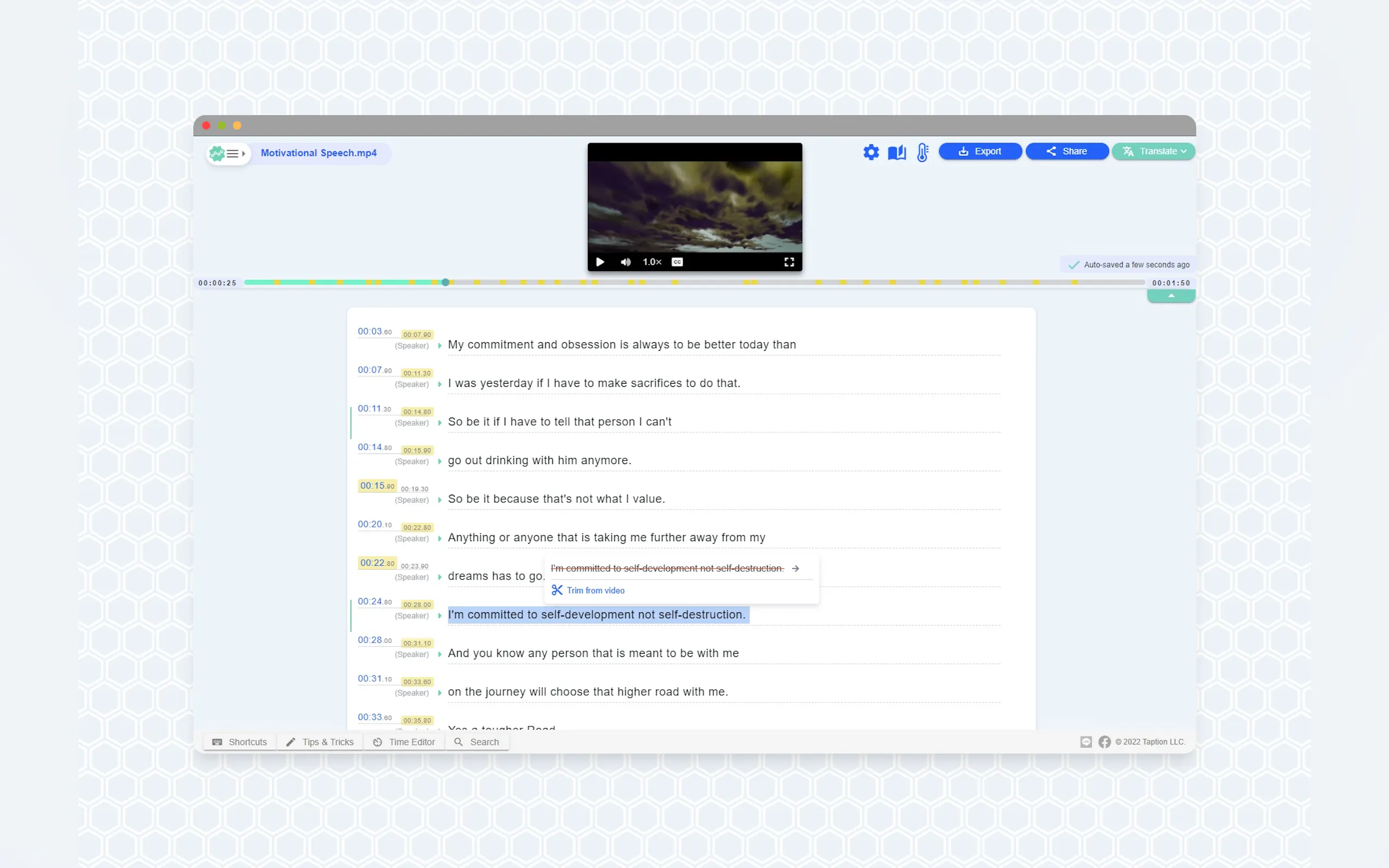The width and height of the screenshot is (1389, 868).
Task: Play the video preview
Action: click(x=600, y=262)
